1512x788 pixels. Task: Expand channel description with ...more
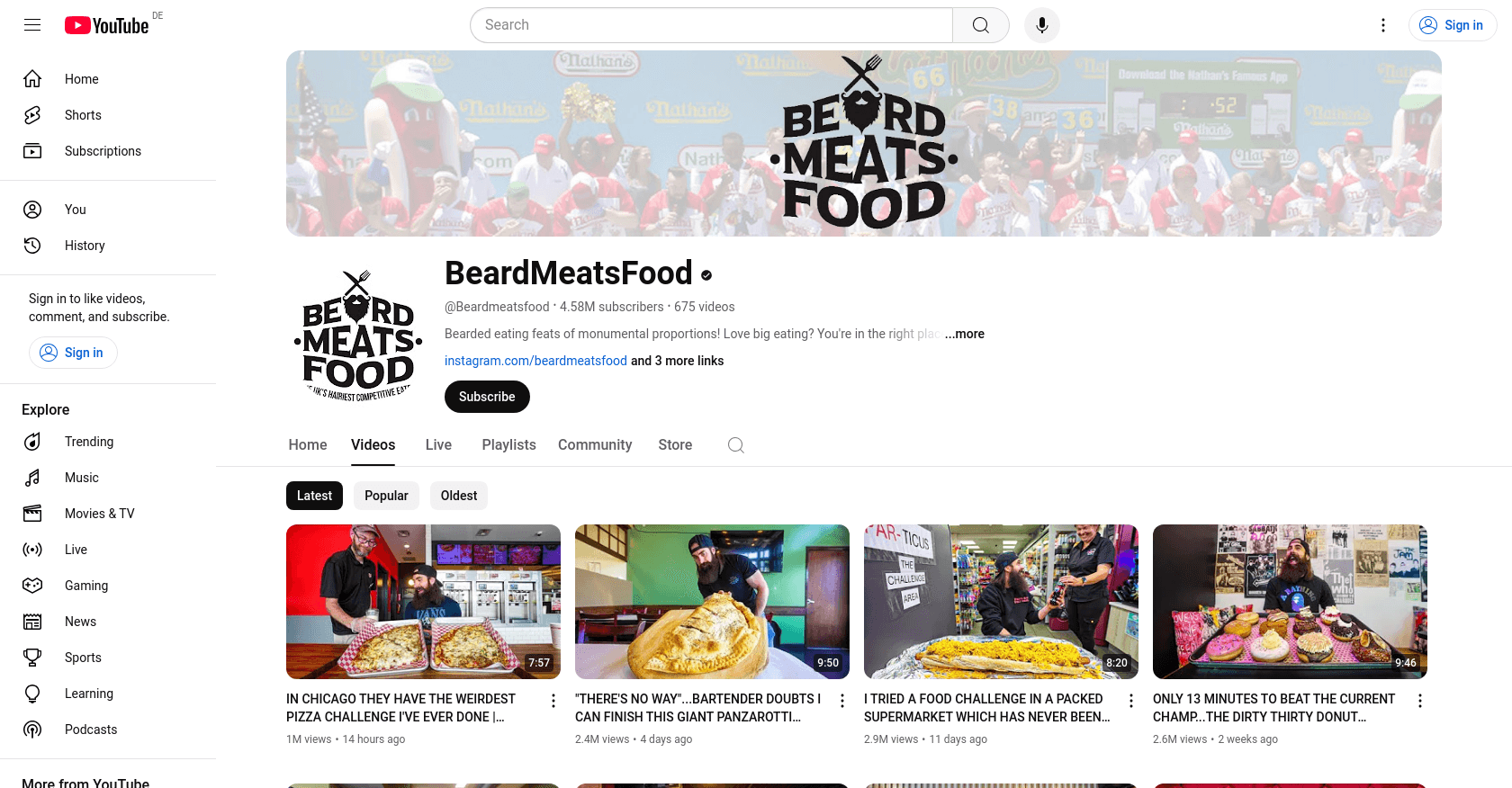point(965,334)
